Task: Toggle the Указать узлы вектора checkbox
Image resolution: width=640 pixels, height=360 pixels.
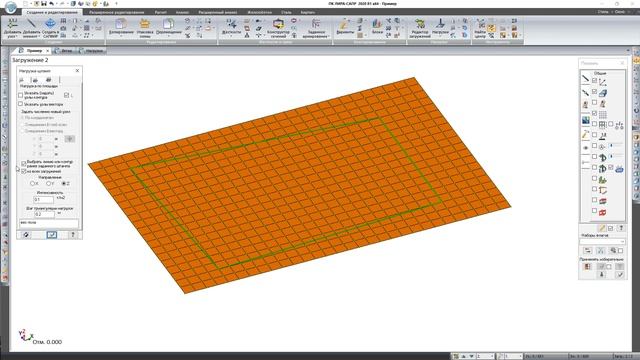Action: tap(21, 104)
